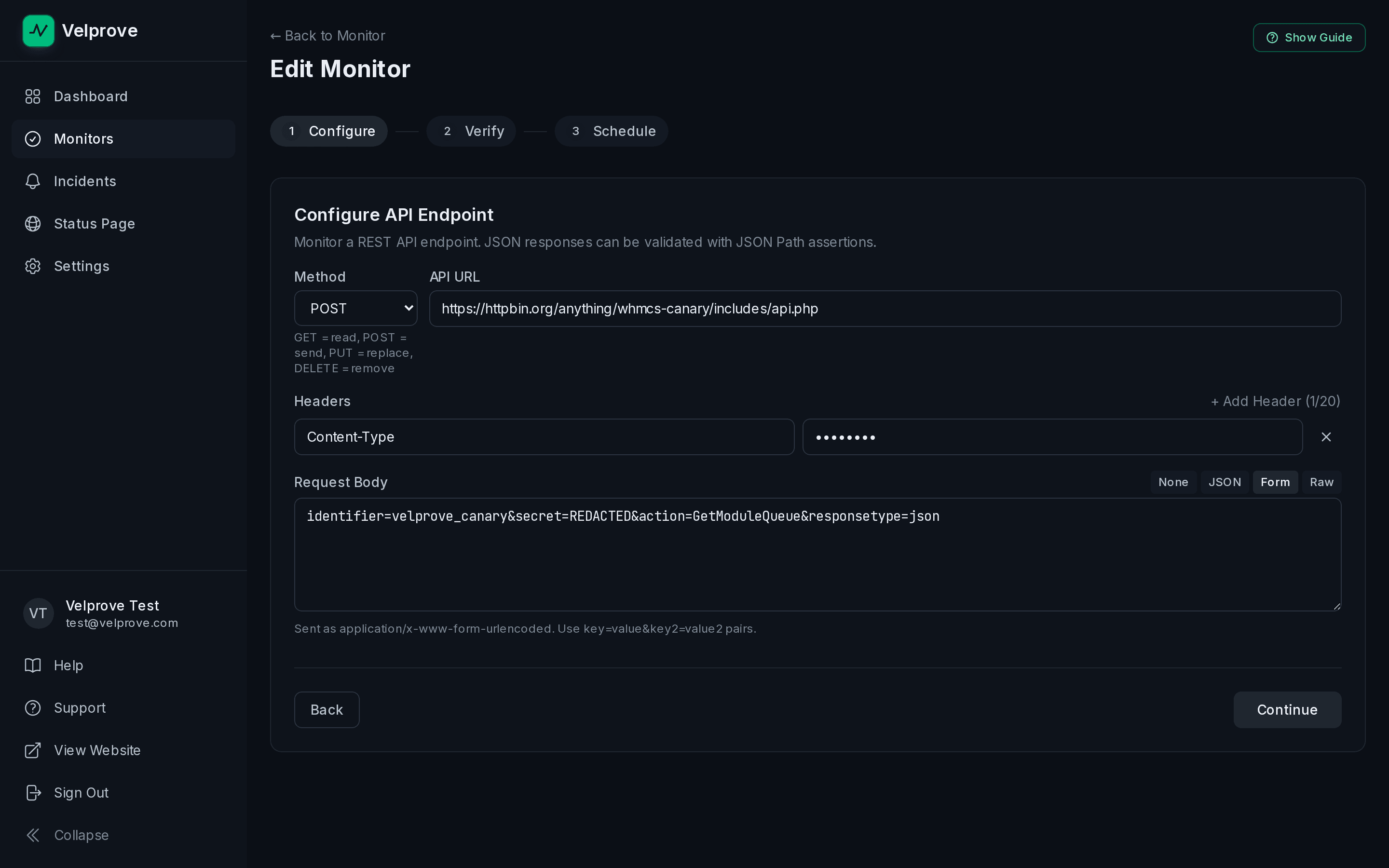Select None request body type
1389x868 pixels.
point(1173,482)
